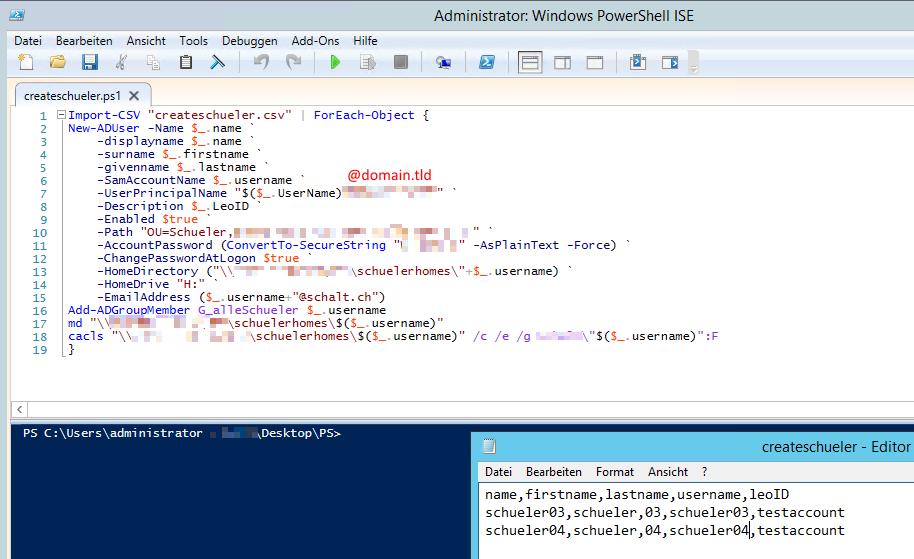Run the script with the green play button
The width and height of the screenshot is (914, 559).
point(335,62)
